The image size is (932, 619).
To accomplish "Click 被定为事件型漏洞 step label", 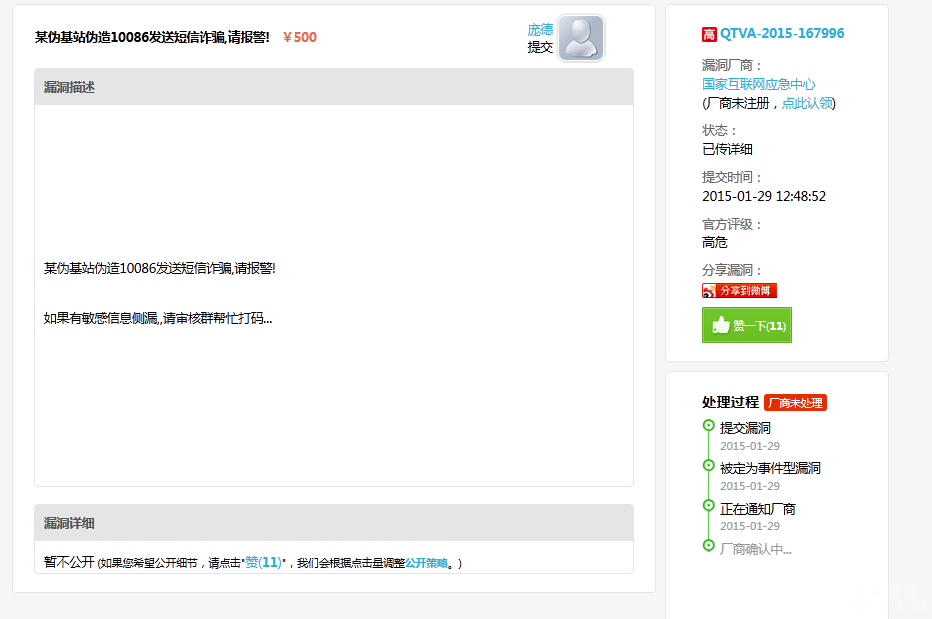I will (770, 469).
